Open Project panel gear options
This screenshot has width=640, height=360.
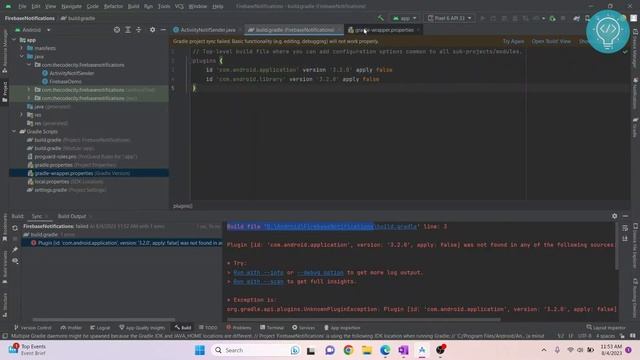tap(152, 30)
